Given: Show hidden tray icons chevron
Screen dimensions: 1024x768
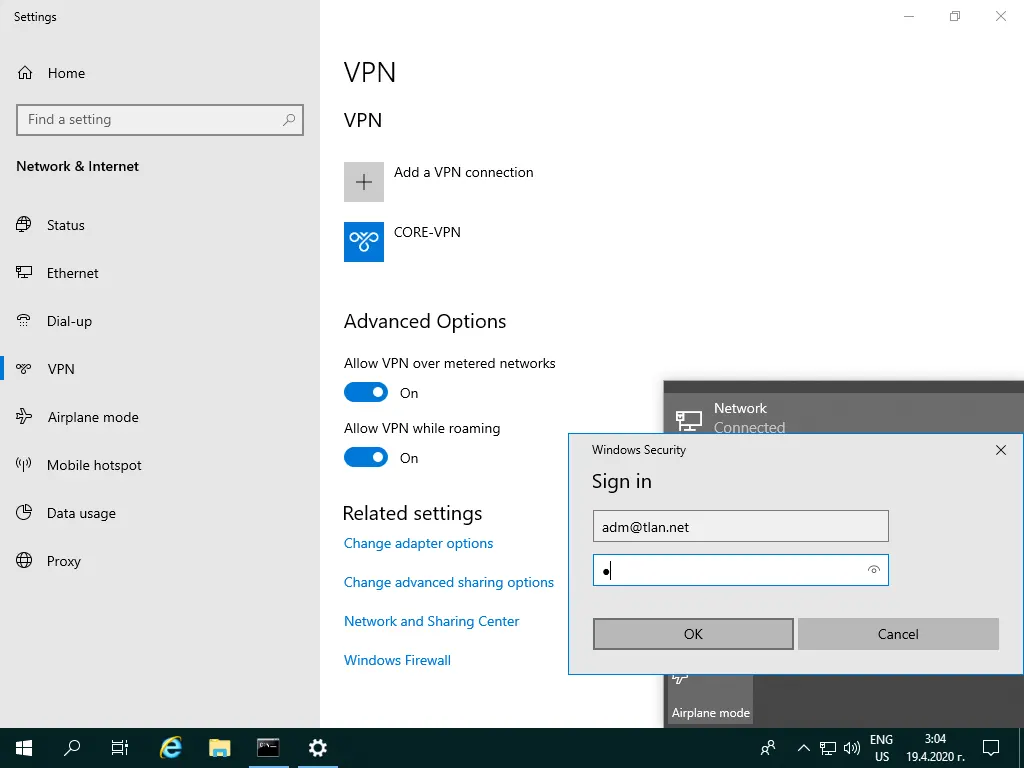Looking at the screenshot, I should click(804, 748).
